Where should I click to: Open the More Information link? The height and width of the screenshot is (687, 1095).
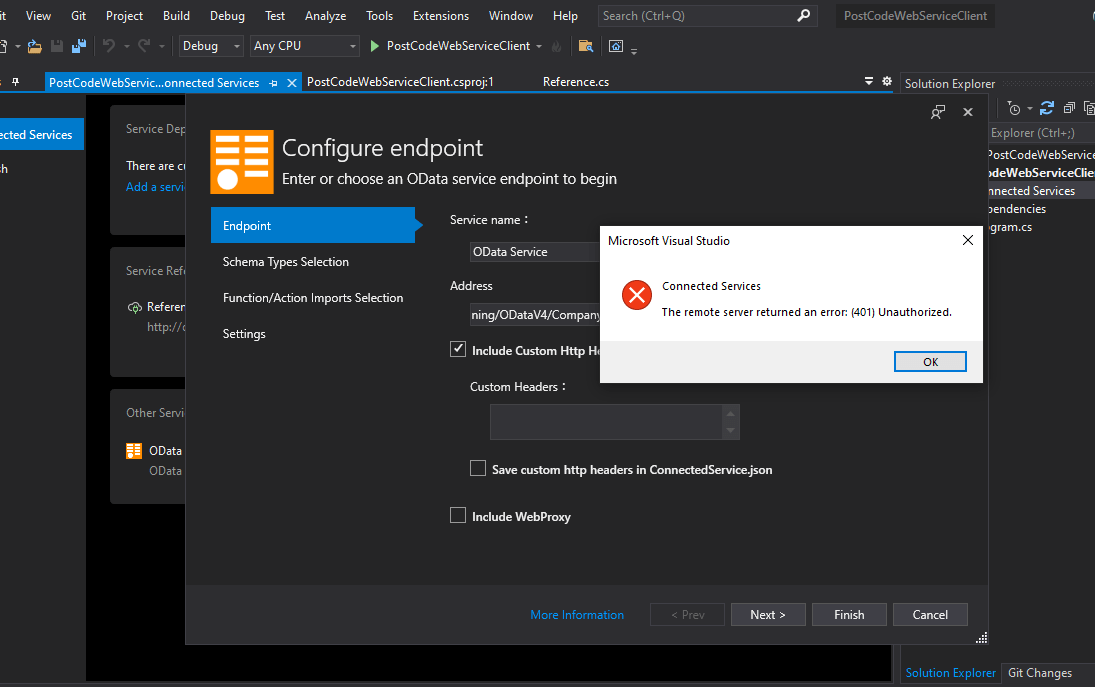click(577, 614)
